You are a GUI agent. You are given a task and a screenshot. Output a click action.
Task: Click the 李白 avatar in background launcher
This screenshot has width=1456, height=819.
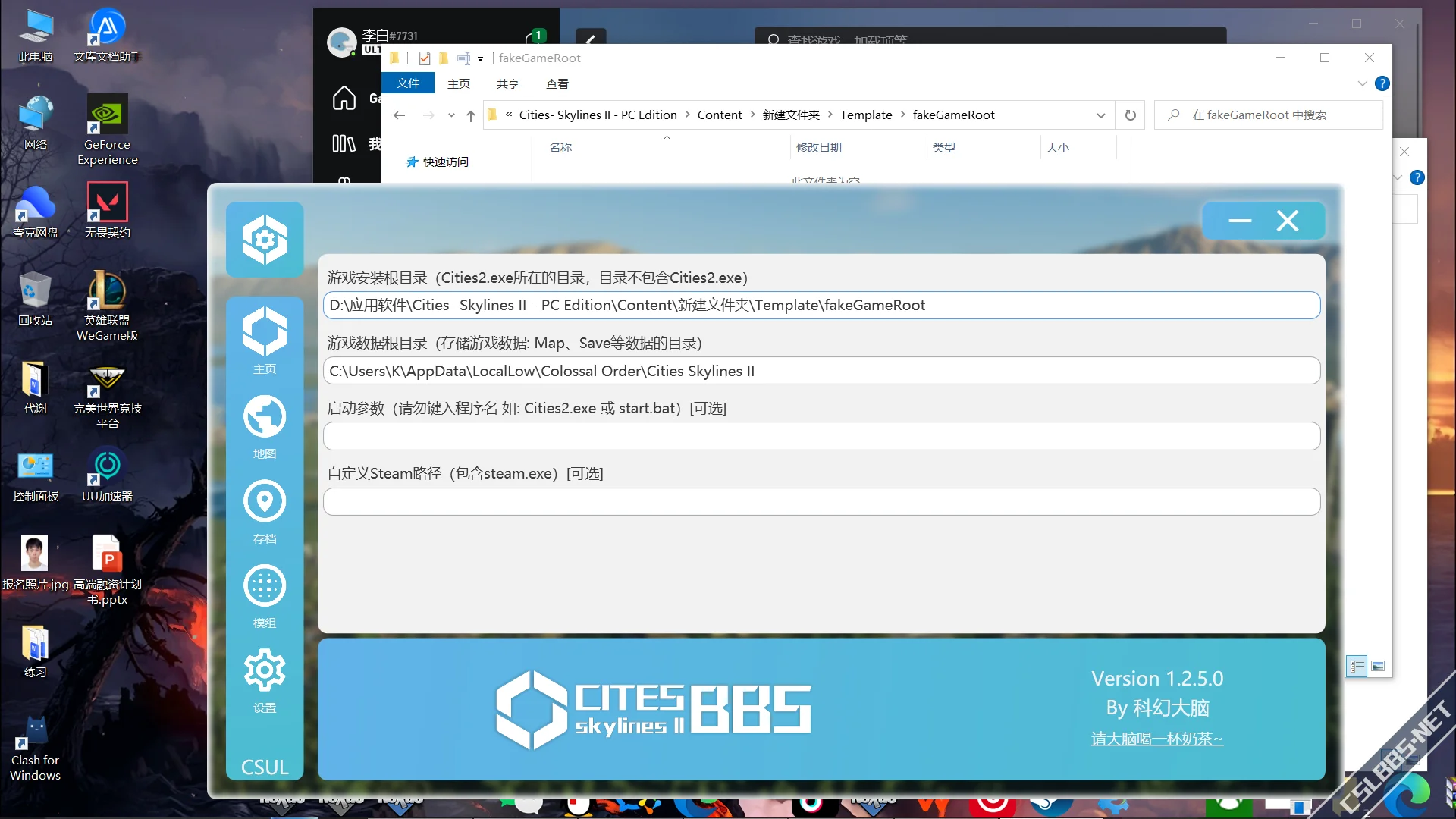[342, 42]
